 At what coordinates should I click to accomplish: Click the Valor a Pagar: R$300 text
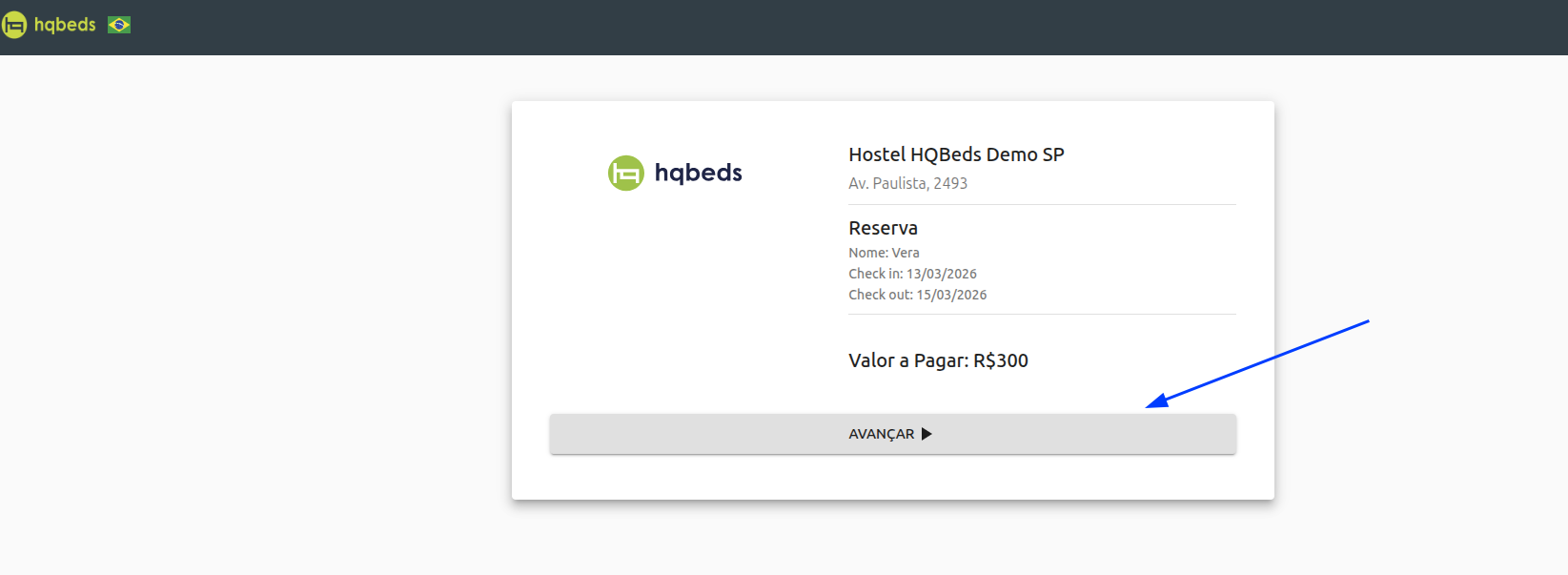(938, 360)
